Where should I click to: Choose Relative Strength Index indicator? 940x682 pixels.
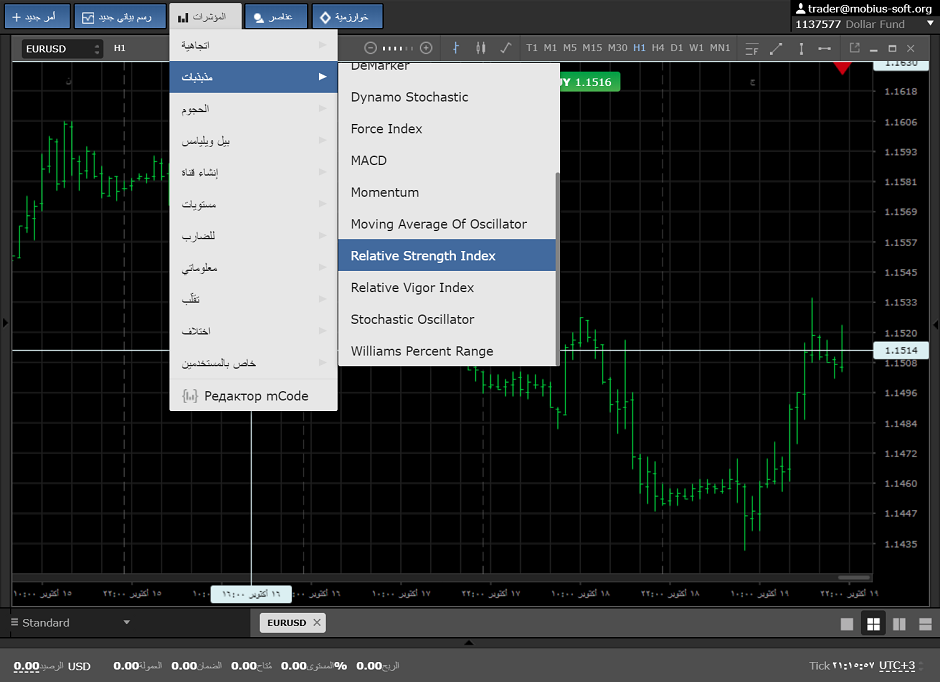447,255
